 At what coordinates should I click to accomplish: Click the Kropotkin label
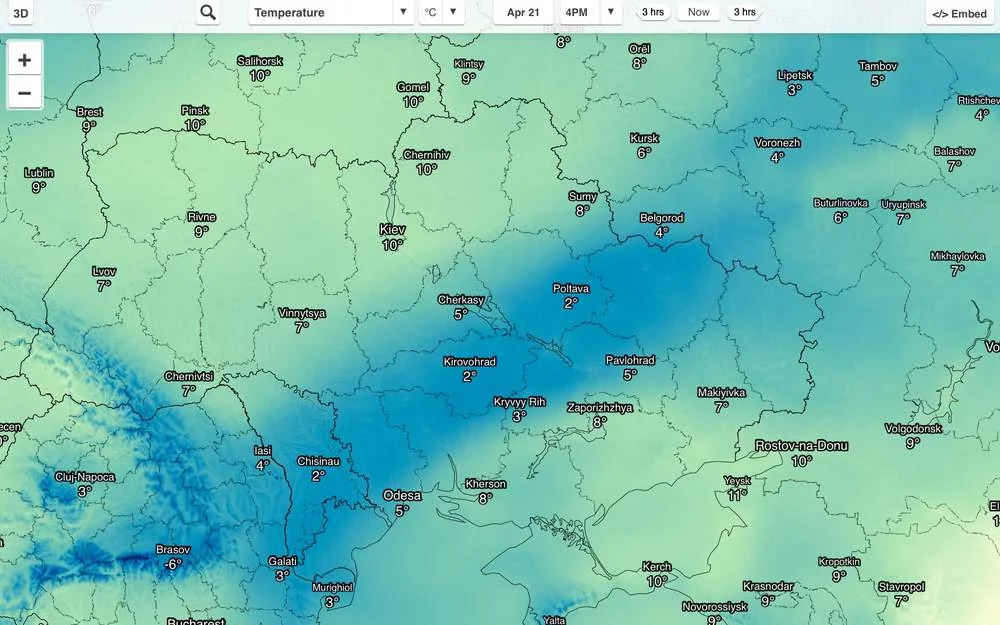(x=839, y=562)
